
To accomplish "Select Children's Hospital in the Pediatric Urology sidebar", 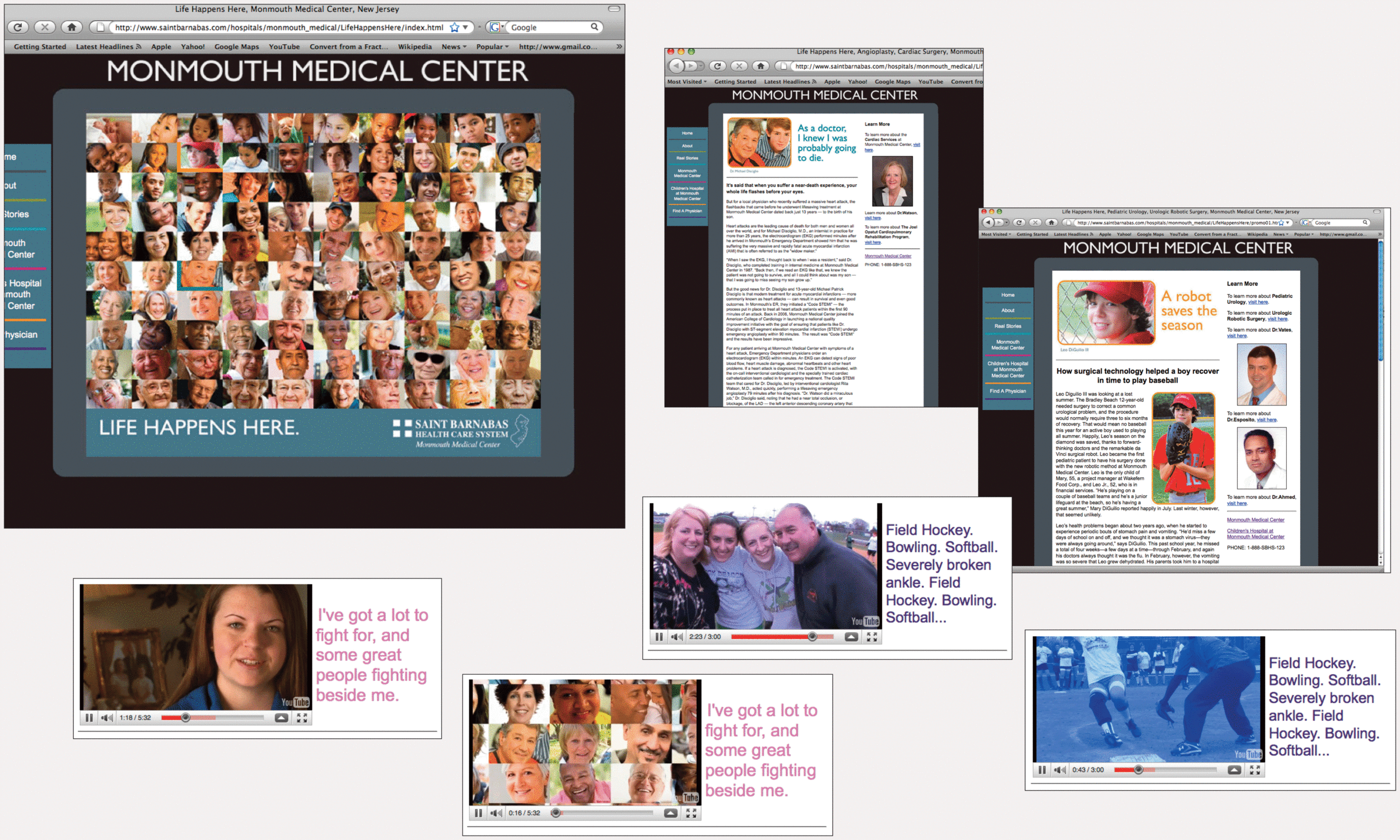I will point(1008,370).
